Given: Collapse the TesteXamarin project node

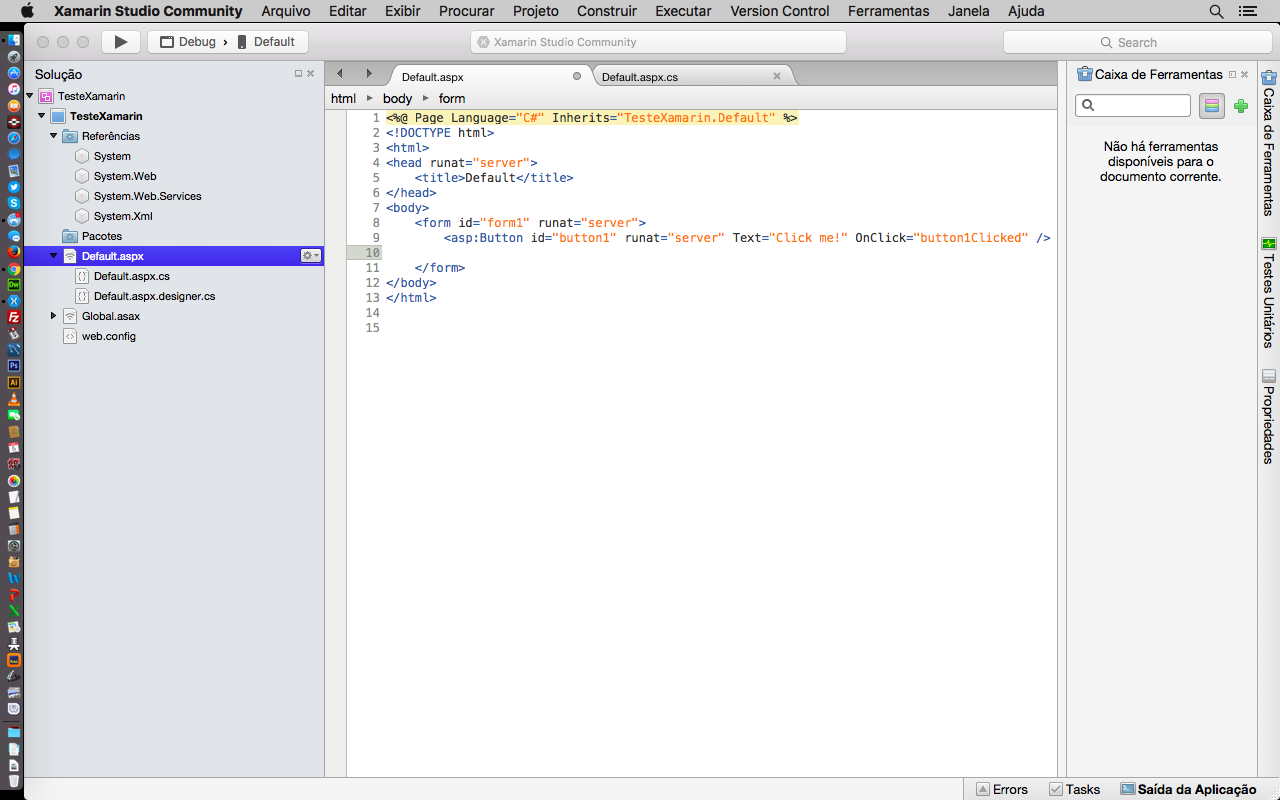Looking at the screenshot, I should click(42, 116).
